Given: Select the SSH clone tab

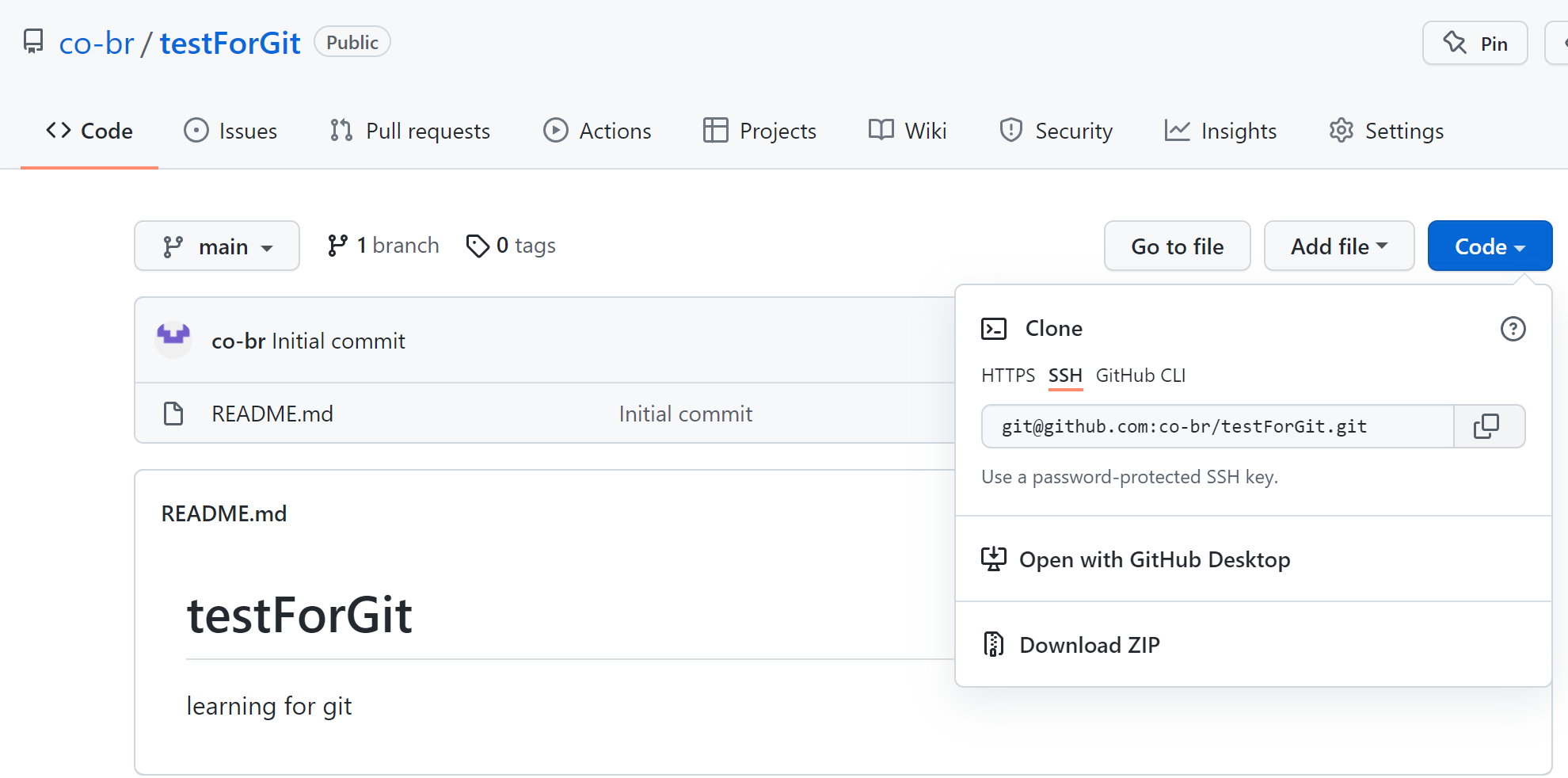Looking at the screenshot, I should 1065,376.
